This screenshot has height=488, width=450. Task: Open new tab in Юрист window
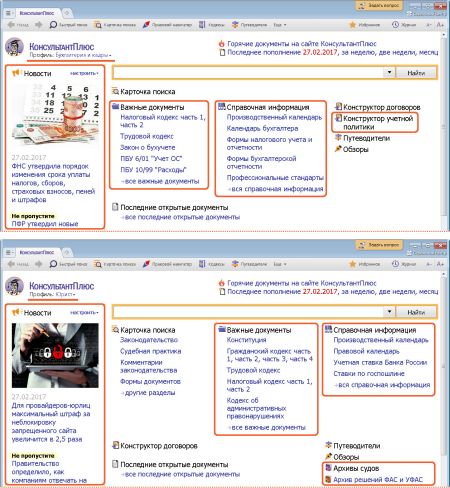coord(67,252)
